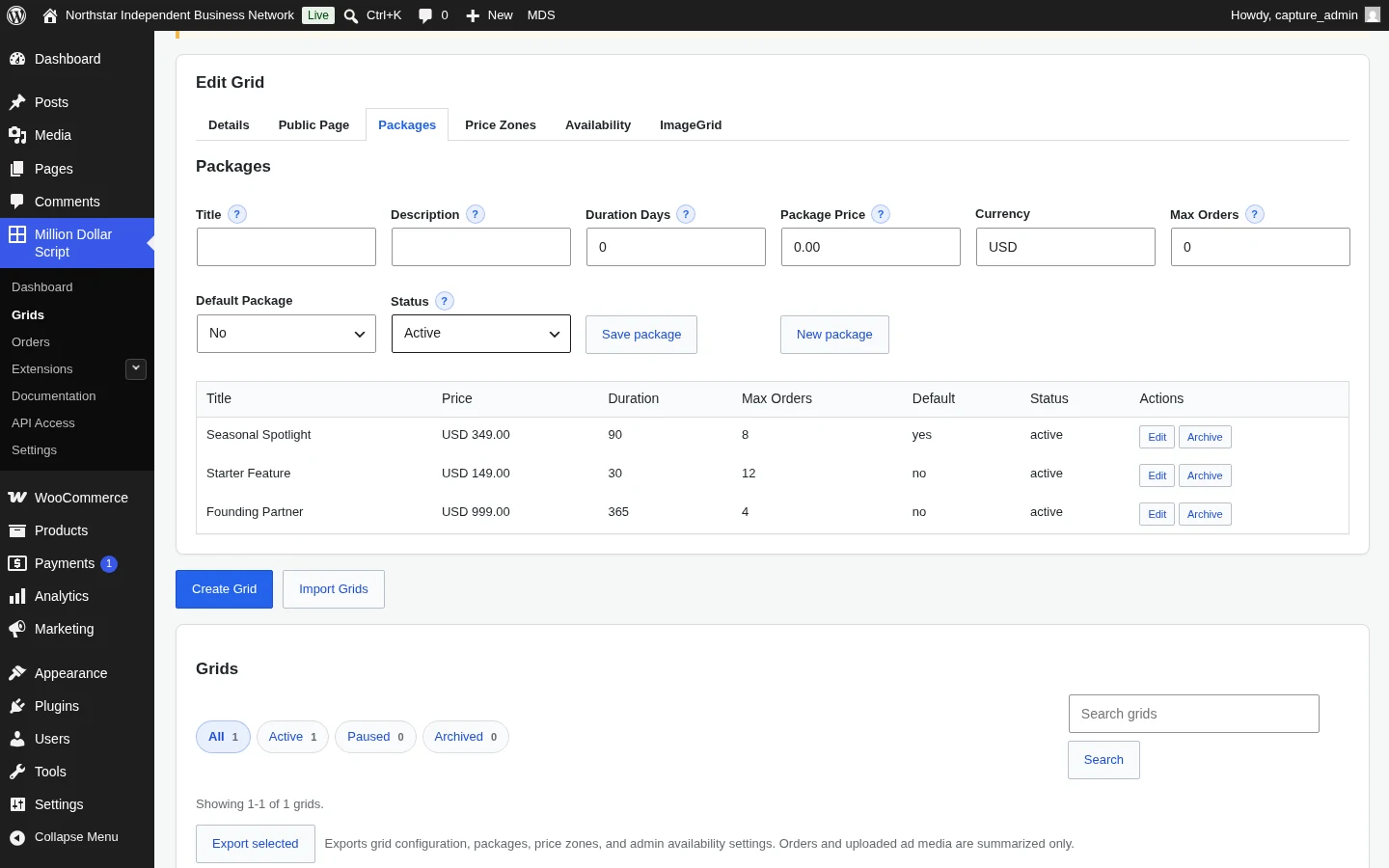Edit the Founding Partner package
The width and height of the screenshot is (1389, 868).
click(1157, 514)
